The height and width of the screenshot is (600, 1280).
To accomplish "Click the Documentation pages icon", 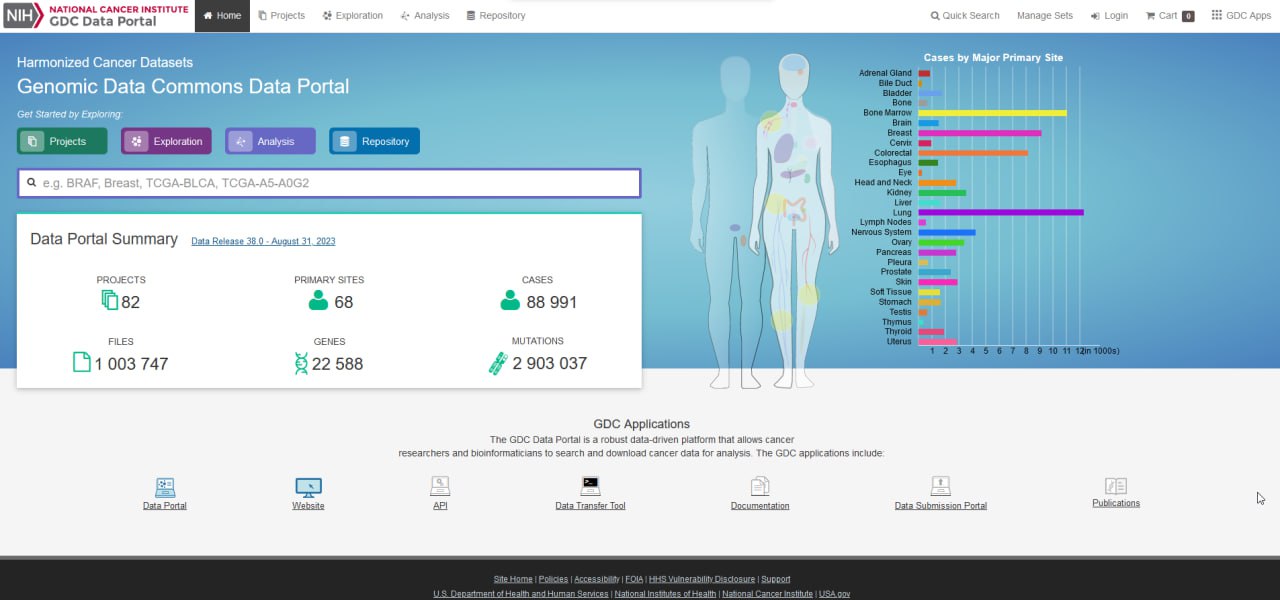I will (760, 486).
